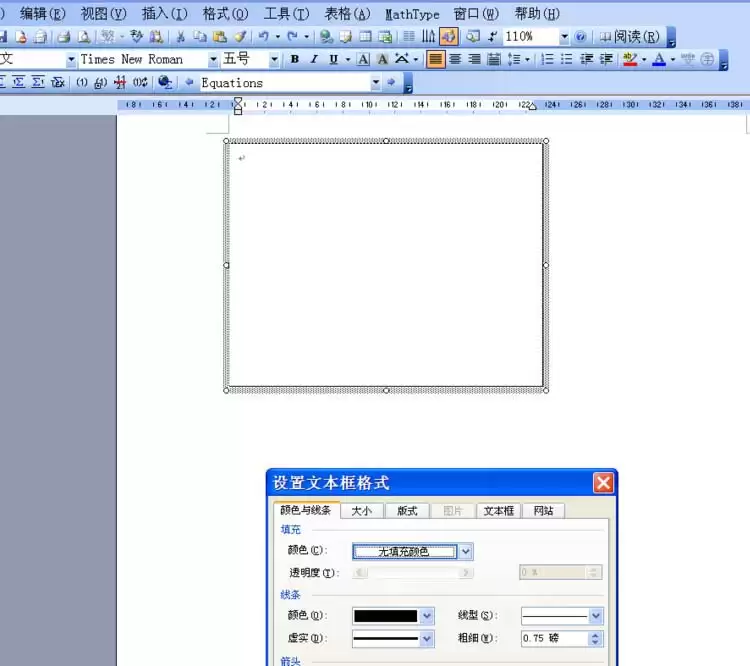The image size is (750, 666).
Task: Open the 110% zoom level dropdown
Action: tap(564, 36)
